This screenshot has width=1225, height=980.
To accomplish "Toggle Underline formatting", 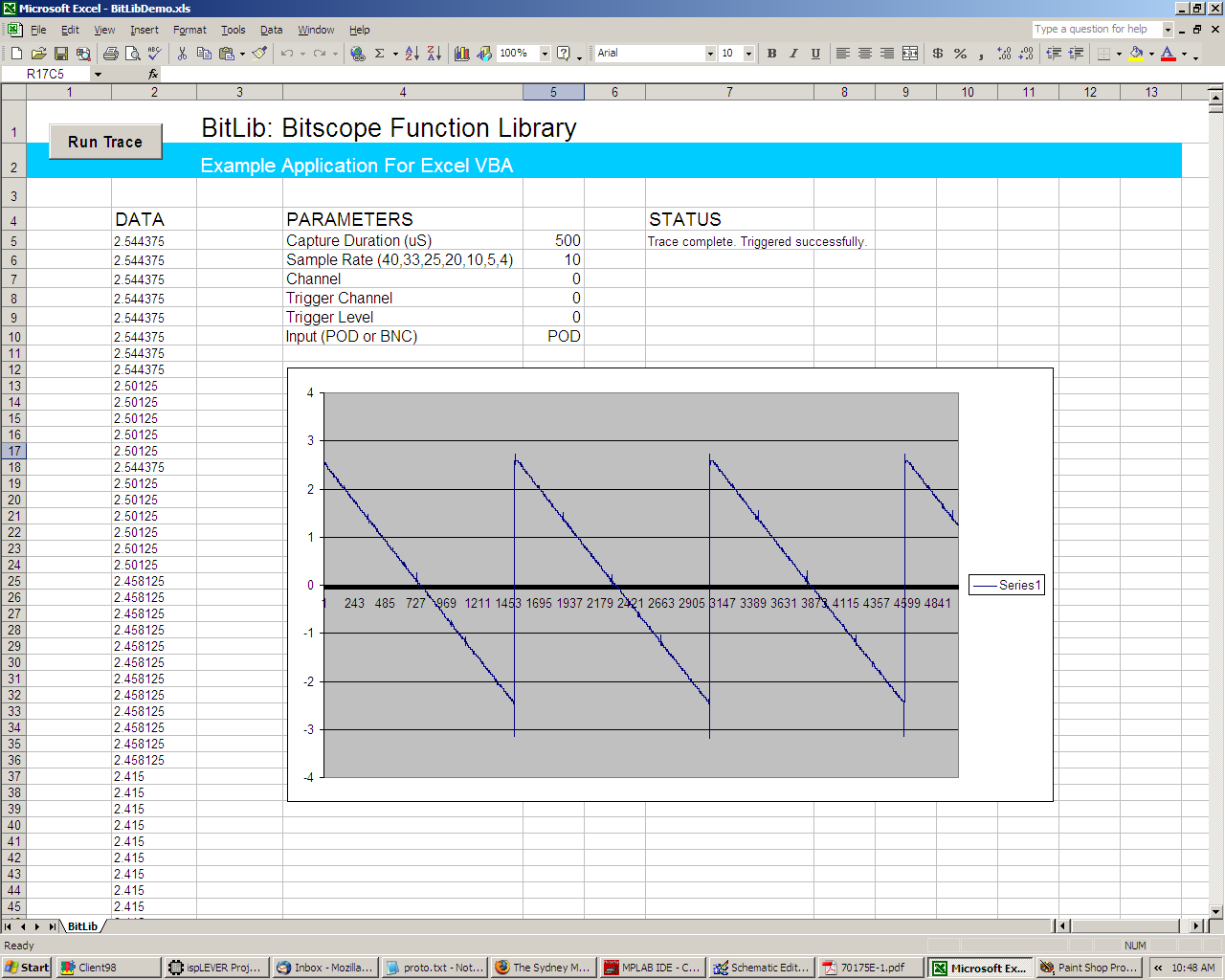I will (815, 54).
